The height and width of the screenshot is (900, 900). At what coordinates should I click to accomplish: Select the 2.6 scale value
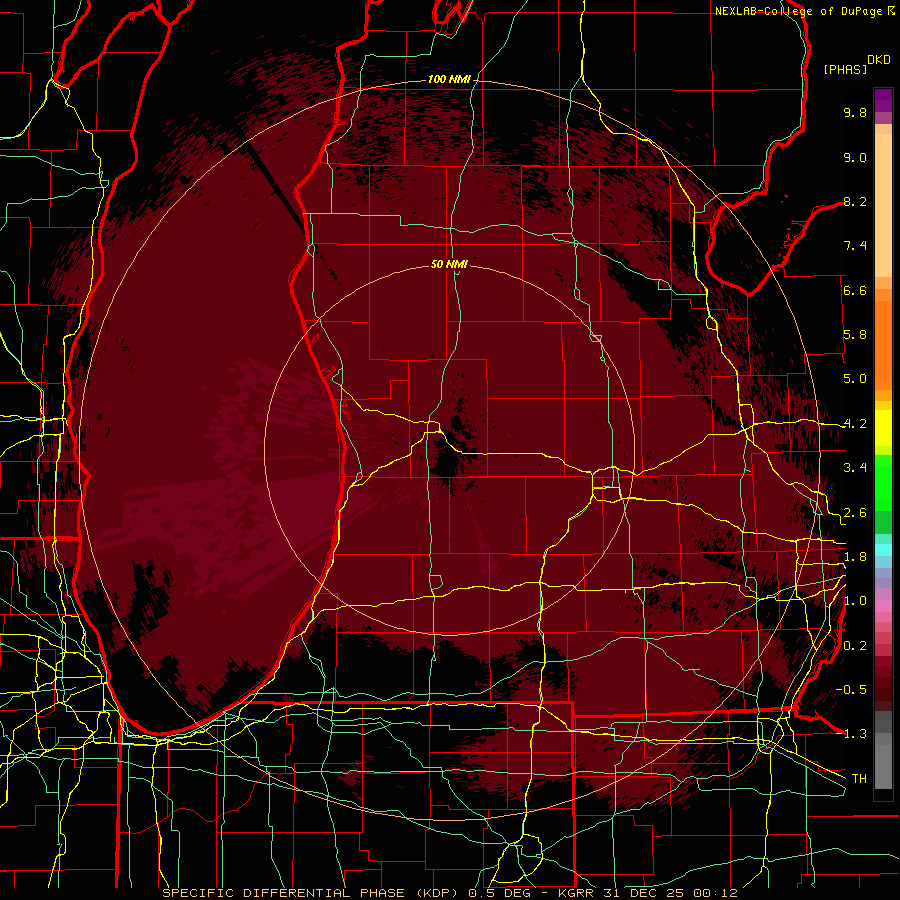click(x=855, y=513)
